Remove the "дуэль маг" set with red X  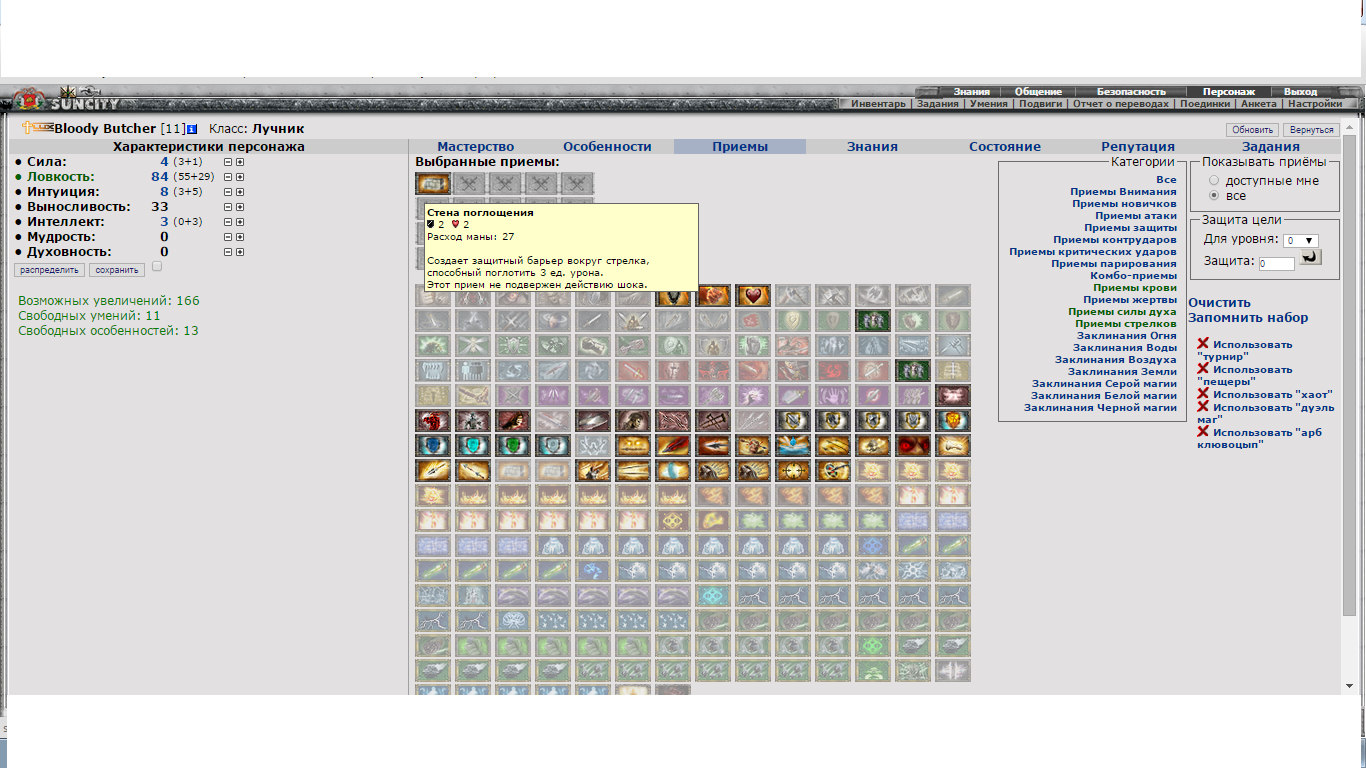(x=1203, y=407)
